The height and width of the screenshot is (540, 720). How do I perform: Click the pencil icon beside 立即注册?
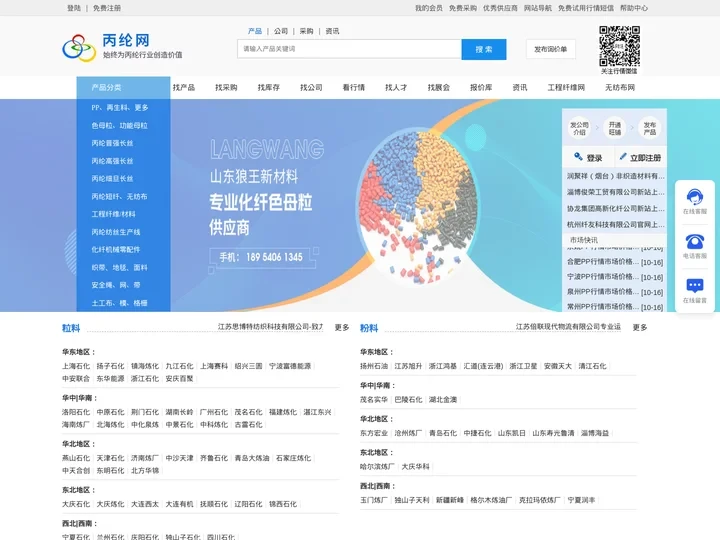coord(623,157)
